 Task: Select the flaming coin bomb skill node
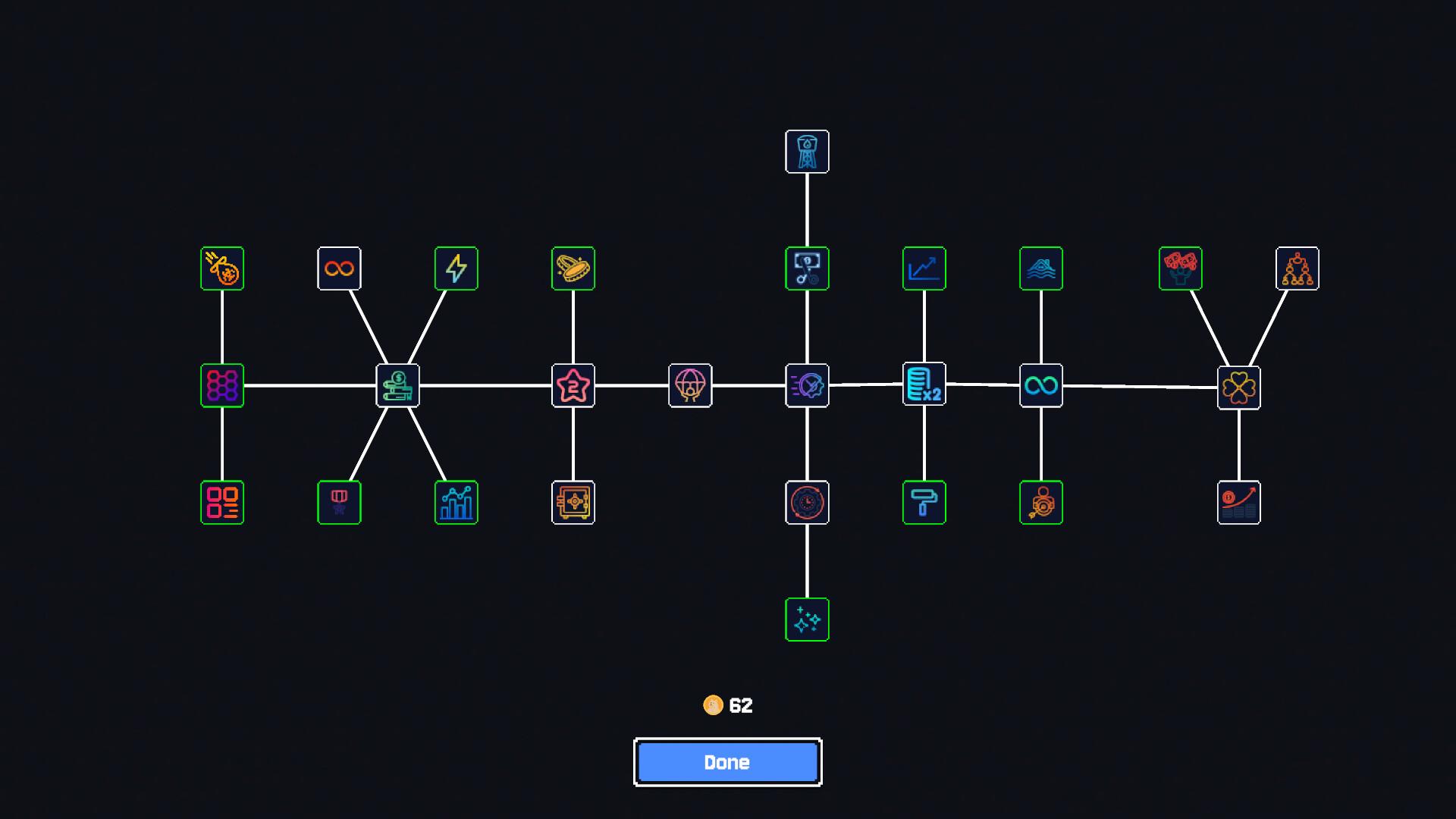221,268
